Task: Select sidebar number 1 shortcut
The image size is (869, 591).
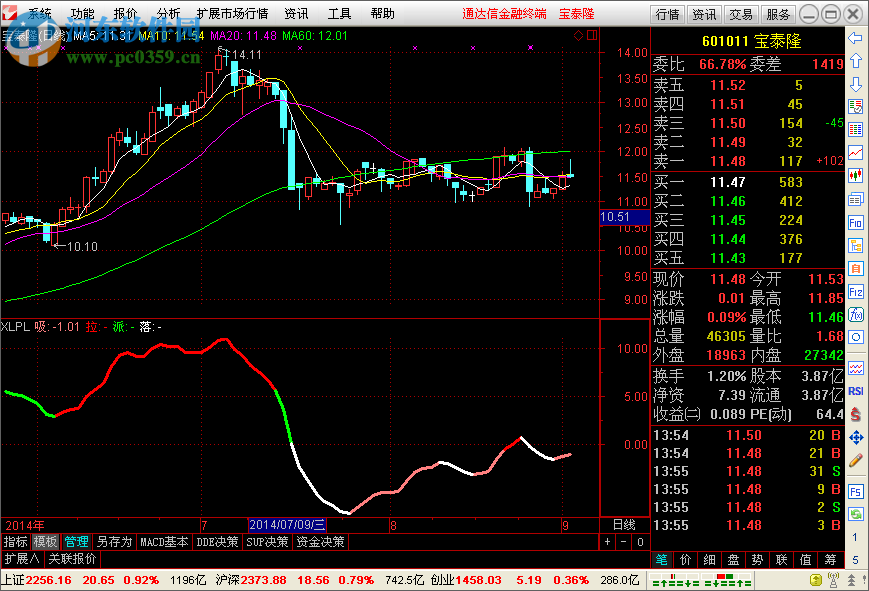Action: [x=855, y=537]
